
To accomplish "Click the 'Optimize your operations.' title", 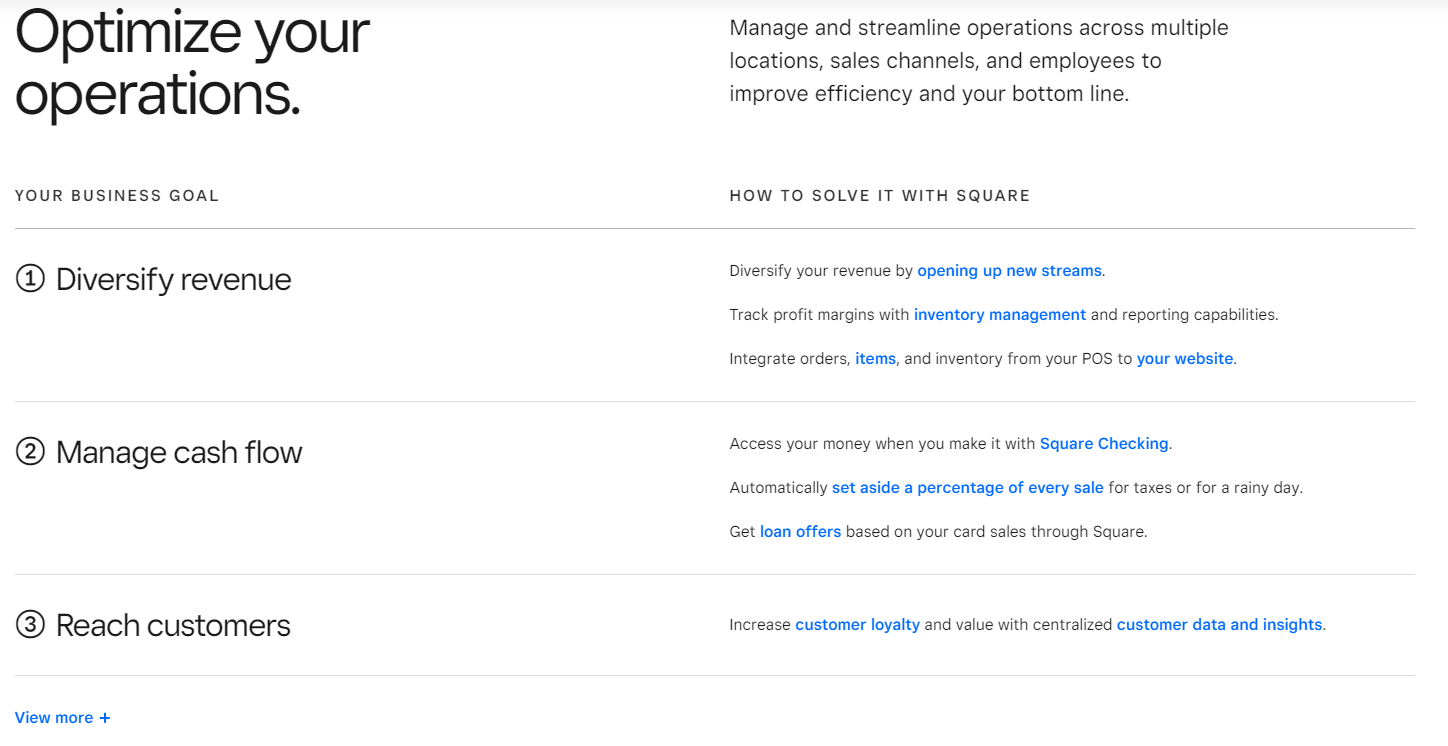I will [192, 63].
